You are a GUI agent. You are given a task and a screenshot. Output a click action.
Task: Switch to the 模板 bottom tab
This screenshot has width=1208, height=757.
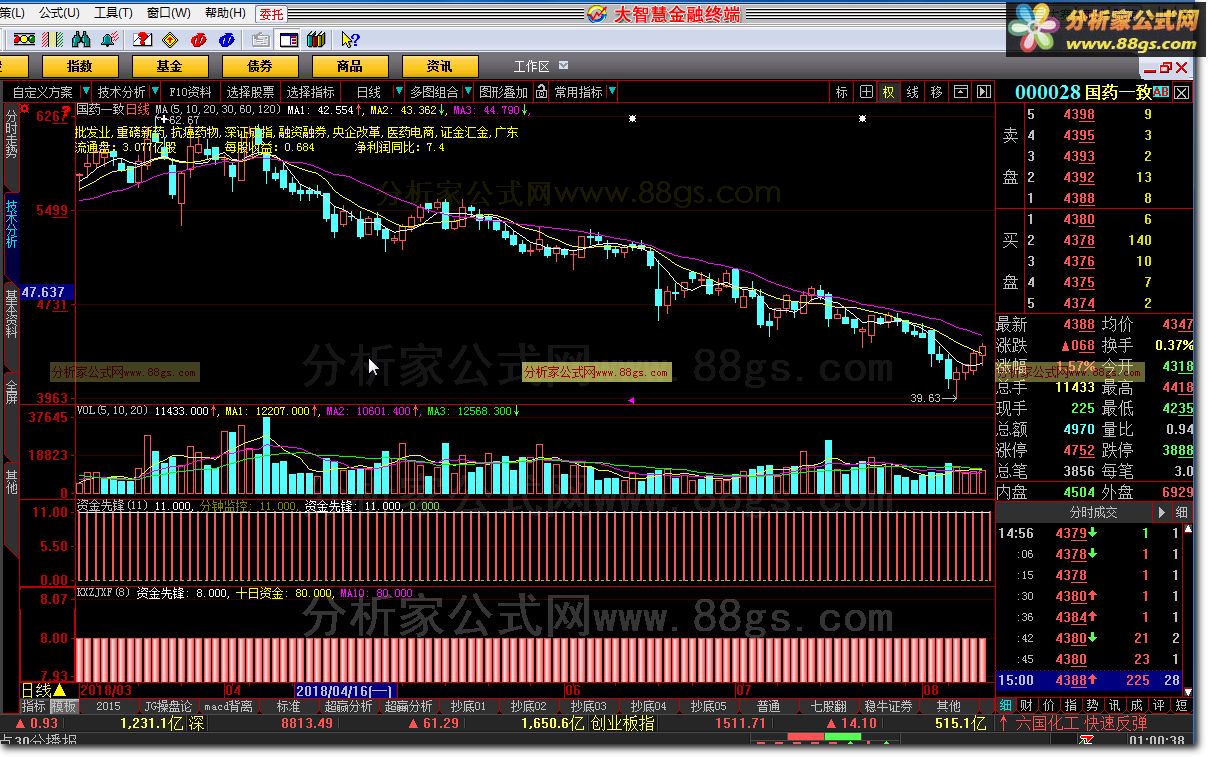(x=63, y=706)
